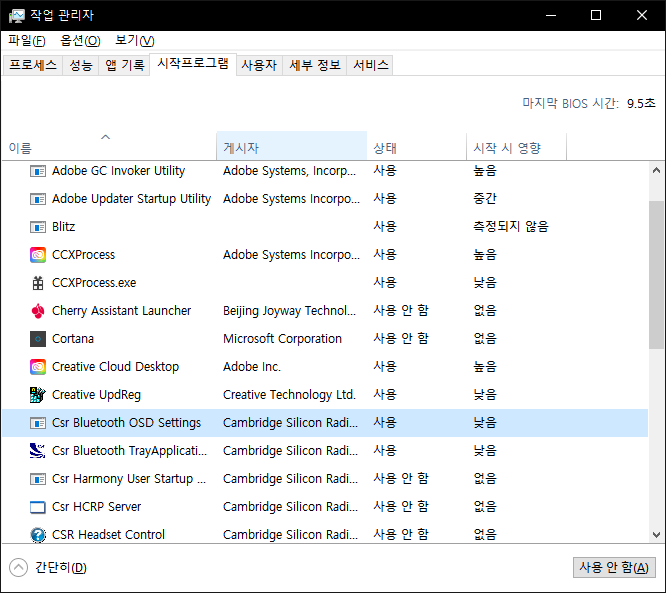The width and height of the screenshot is (666, 593).
Task: Sort by the 게시자 column header
Action: click(x=291, y=146)
